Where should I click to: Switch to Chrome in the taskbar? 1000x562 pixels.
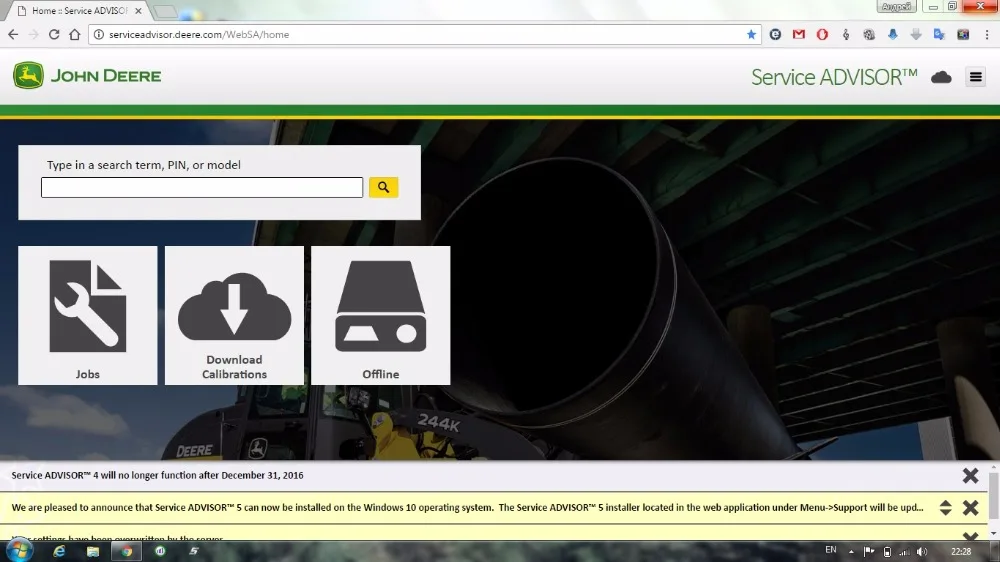pos(127,551)
